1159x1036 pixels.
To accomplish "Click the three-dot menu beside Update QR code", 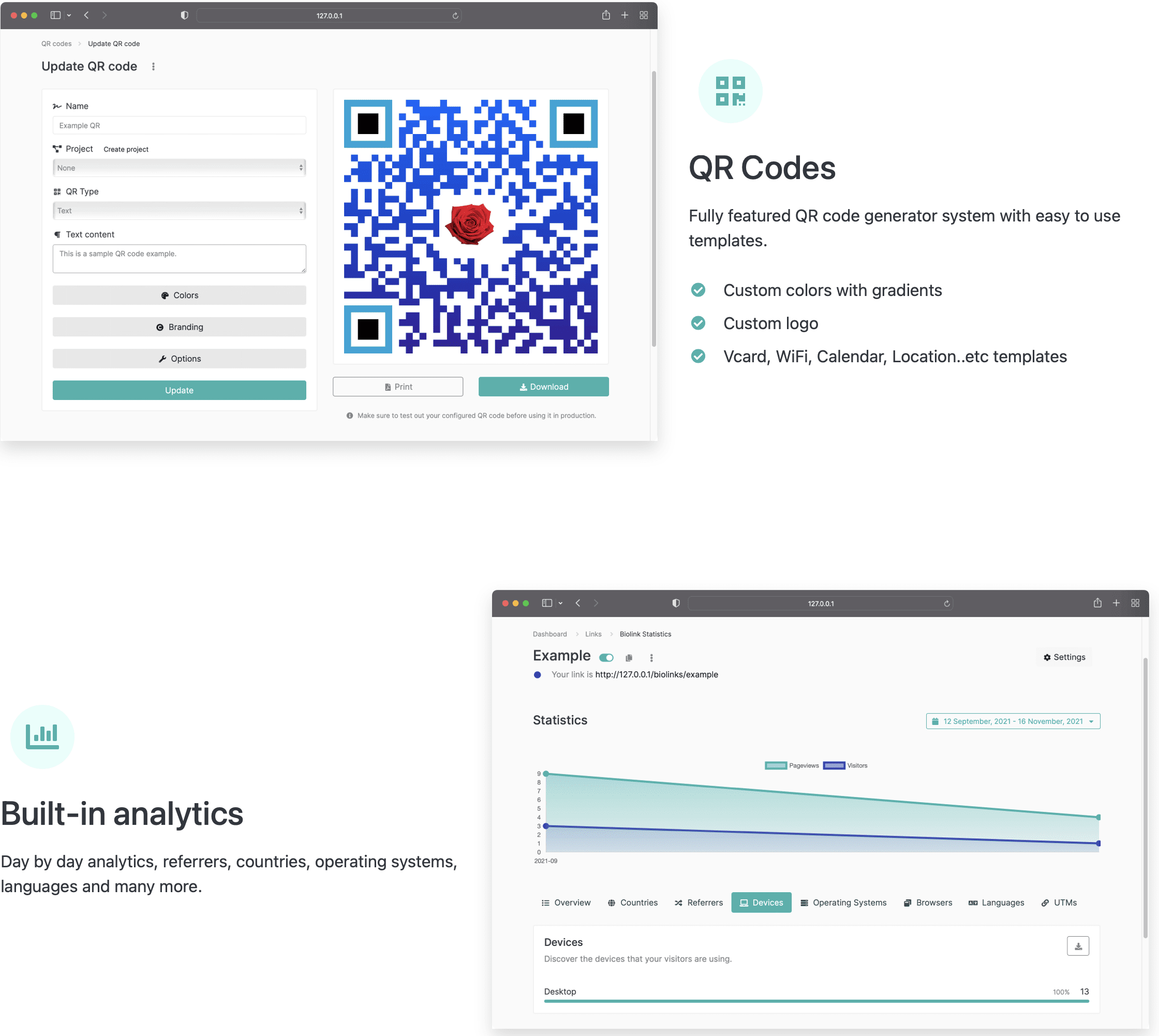I will click(x=153, y=67).
